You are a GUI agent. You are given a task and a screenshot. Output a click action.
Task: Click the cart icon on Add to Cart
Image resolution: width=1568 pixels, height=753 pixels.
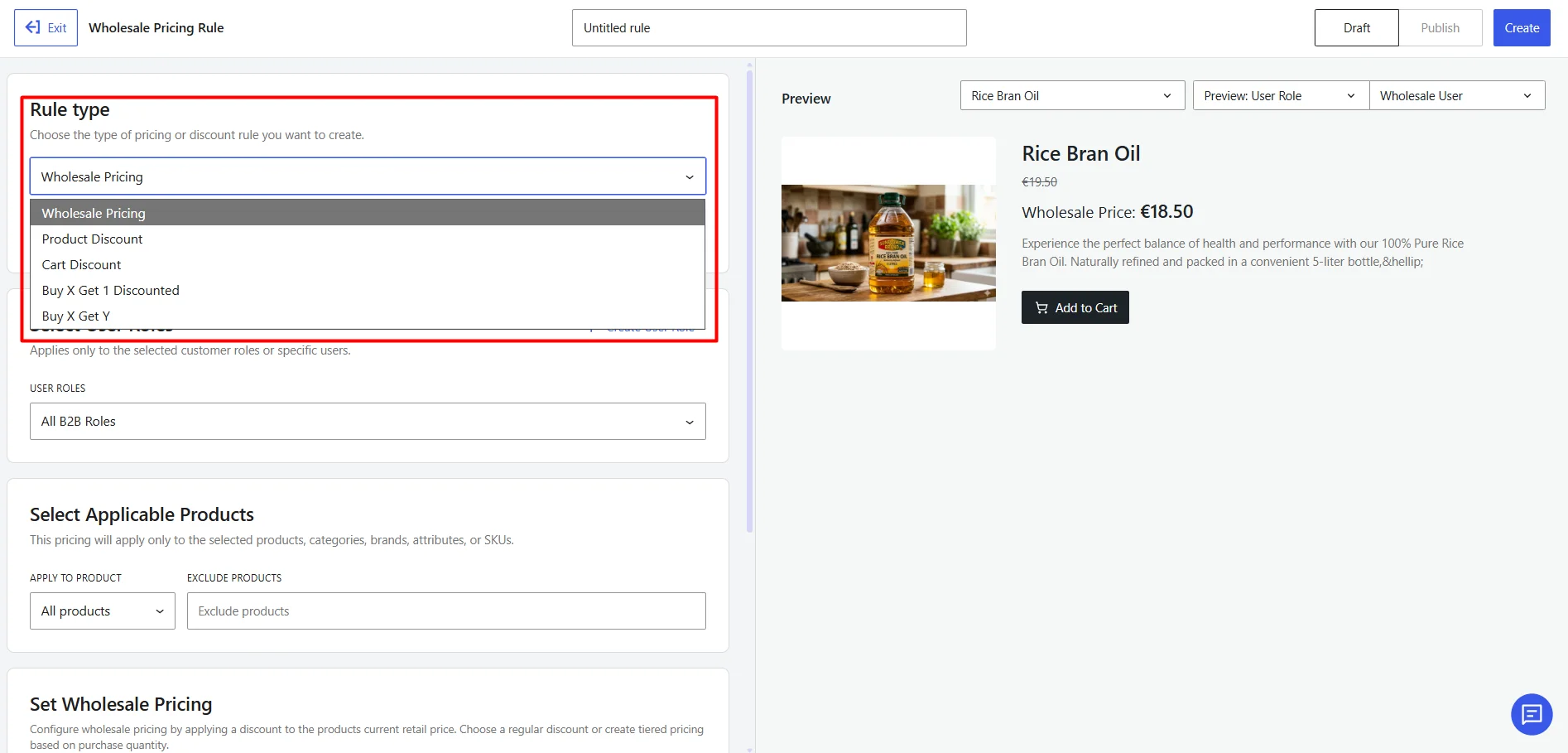(x=1041, y=307)
